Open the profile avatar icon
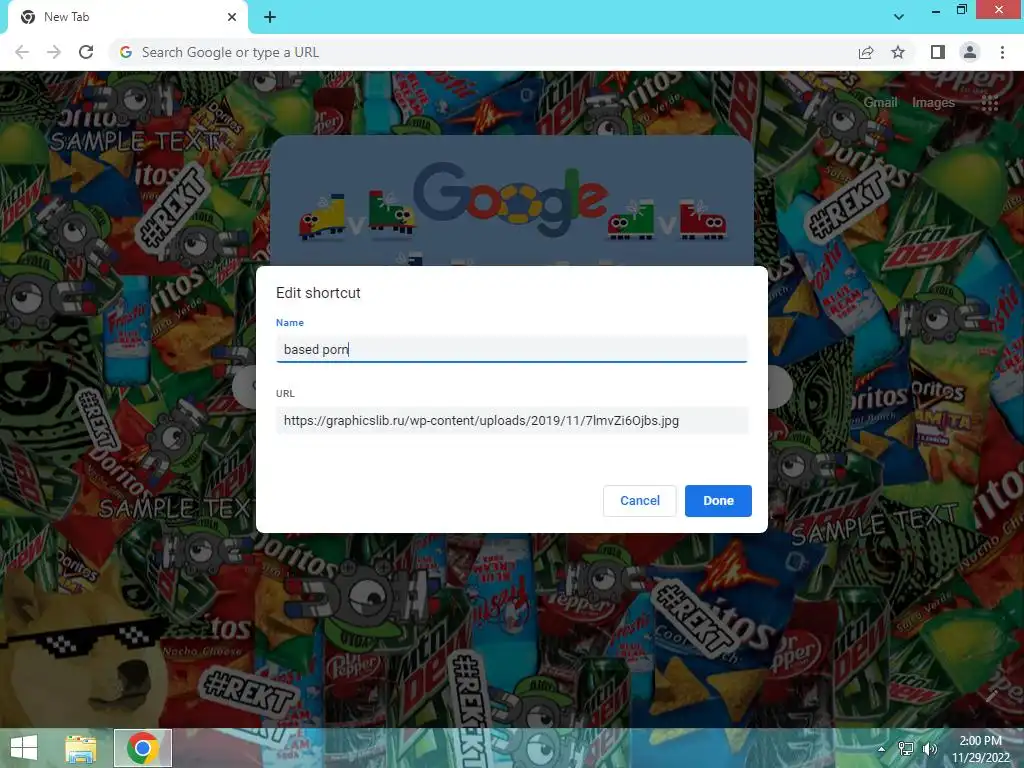 [970, 52]
